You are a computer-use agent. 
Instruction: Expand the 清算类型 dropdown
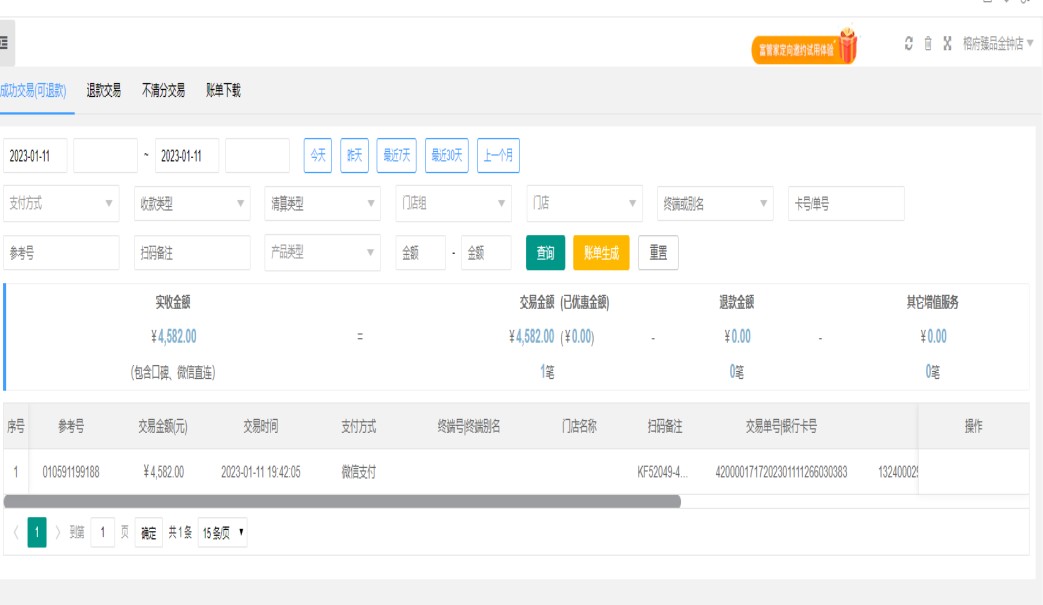click(x=322, y=204)
